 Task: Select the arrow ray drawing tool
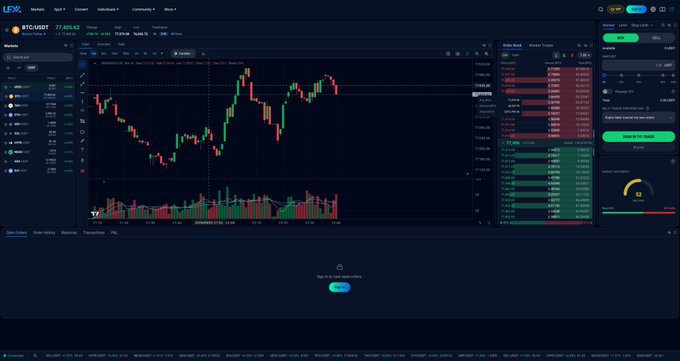click(x=82, y=84)
